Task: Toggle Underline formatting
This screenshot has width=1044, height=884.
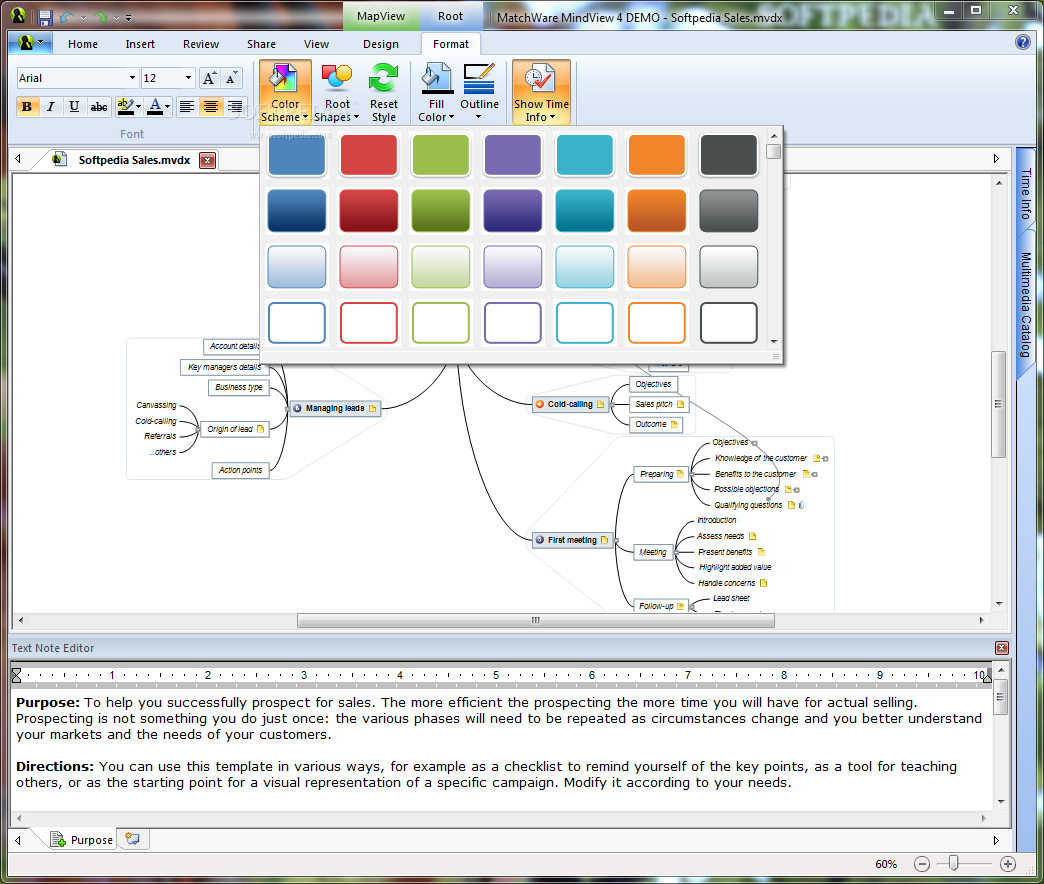Action: pos(74,107)
